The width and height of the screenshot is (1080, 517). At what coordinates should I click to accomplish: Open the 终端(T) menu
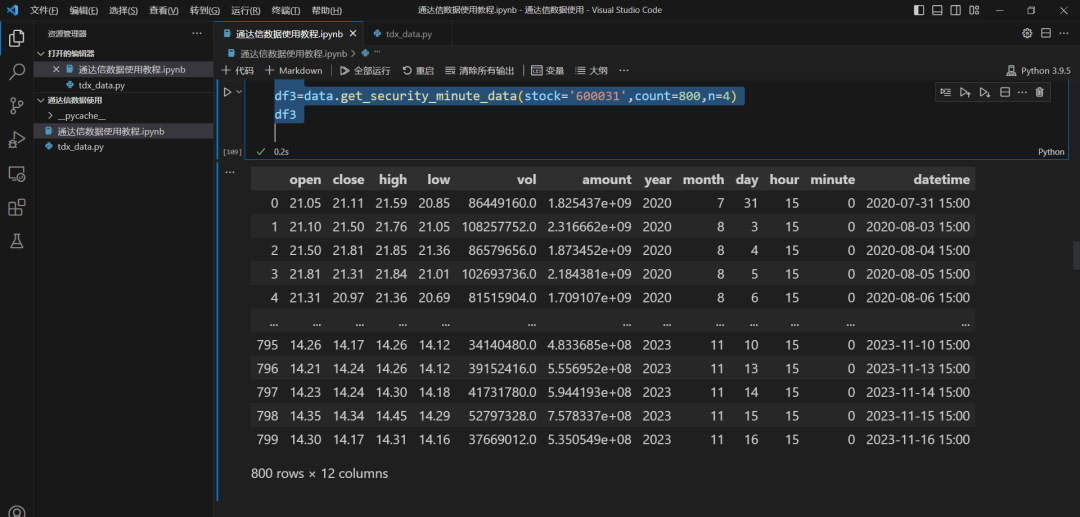286,10
